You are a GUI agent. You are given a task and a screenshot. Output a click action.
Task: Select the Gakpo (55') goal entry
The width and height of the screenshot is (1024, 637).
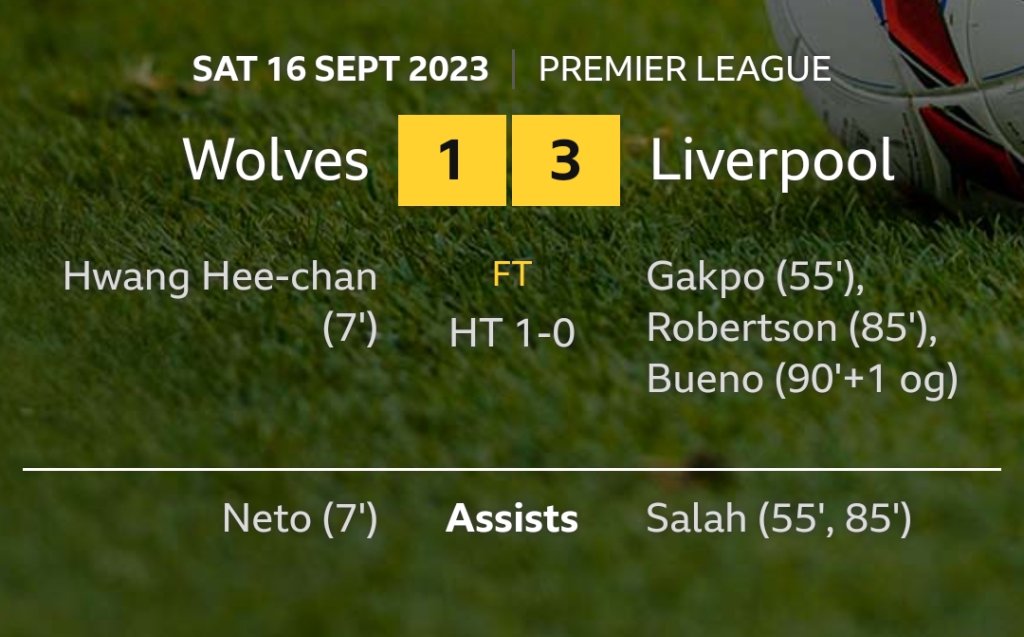pyautogui.click(x=755, y=277)
